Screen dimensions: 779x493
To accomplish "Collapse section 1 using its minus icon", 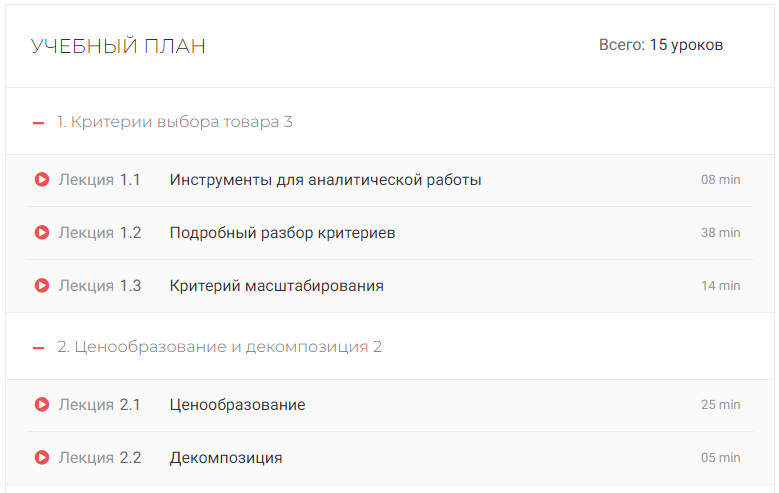I will tap(39, 123).
